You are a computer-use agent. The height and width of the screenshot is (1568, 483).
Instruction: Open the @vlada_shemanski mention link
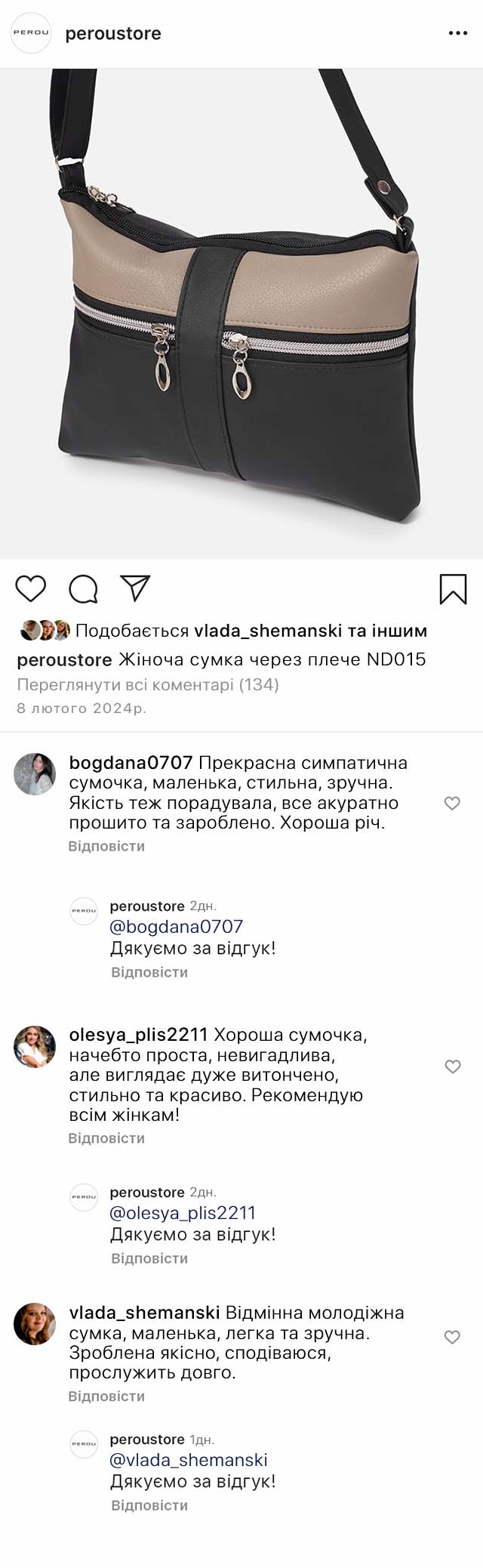pyautogui.click(x=189, y=1460)
